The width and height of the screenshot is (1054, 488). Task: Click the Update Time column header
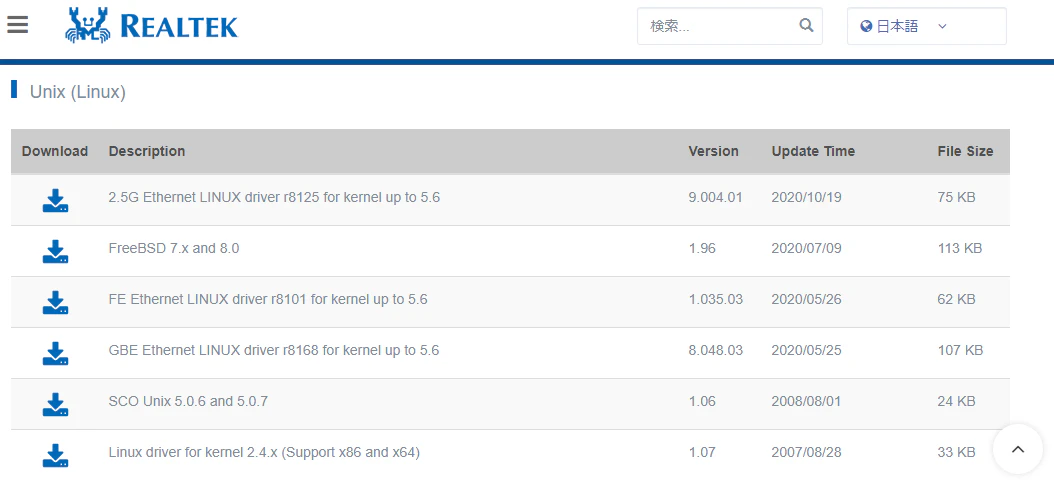click(813, 151)
